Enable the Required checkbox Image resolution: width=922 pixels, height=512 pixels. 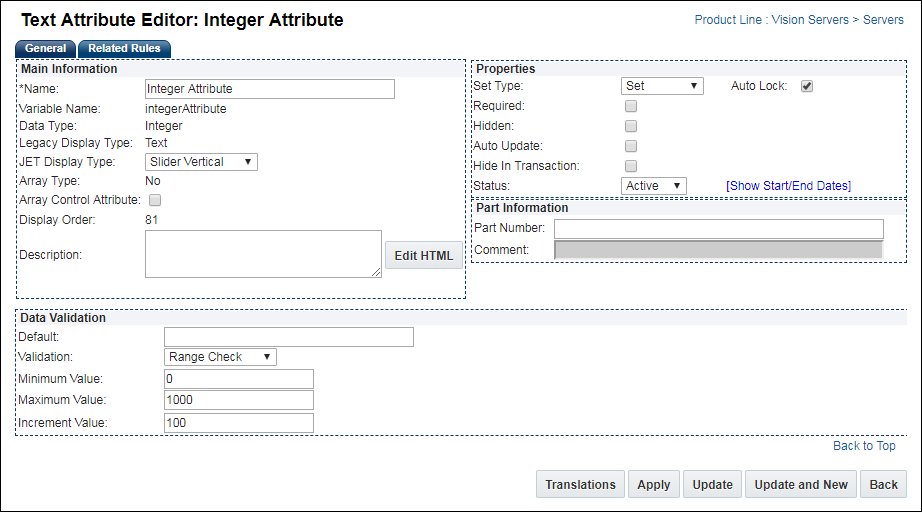click(631, 106)
